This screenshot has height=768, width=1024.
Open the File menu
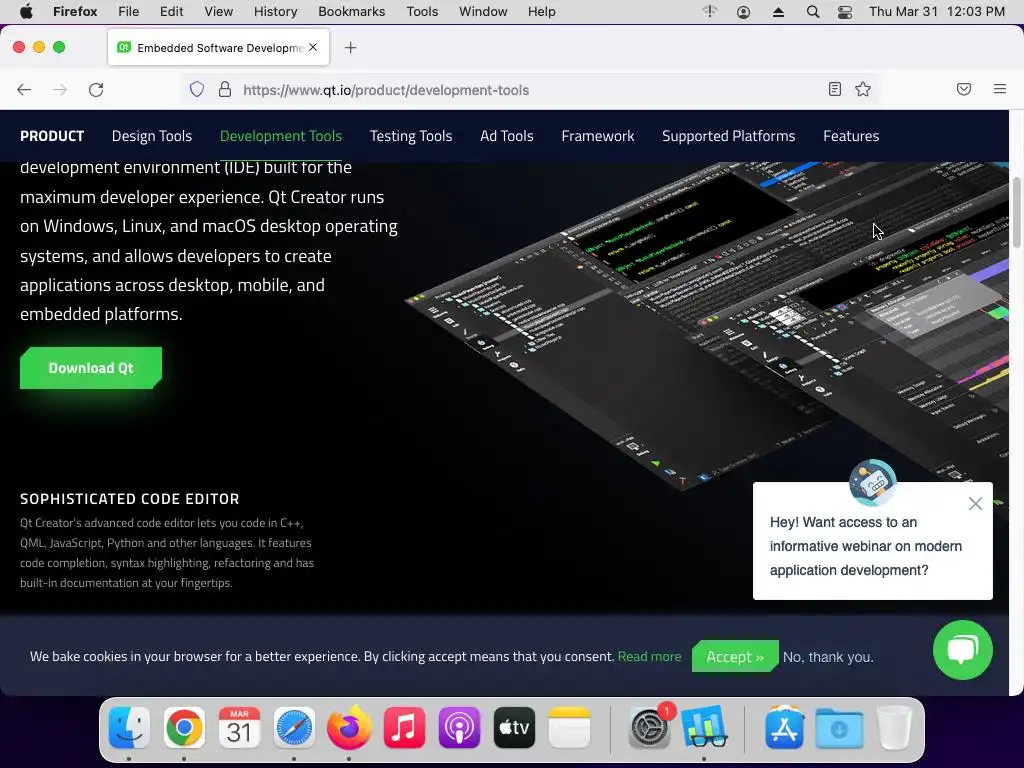pyautogui.click(x=128, y=12)
